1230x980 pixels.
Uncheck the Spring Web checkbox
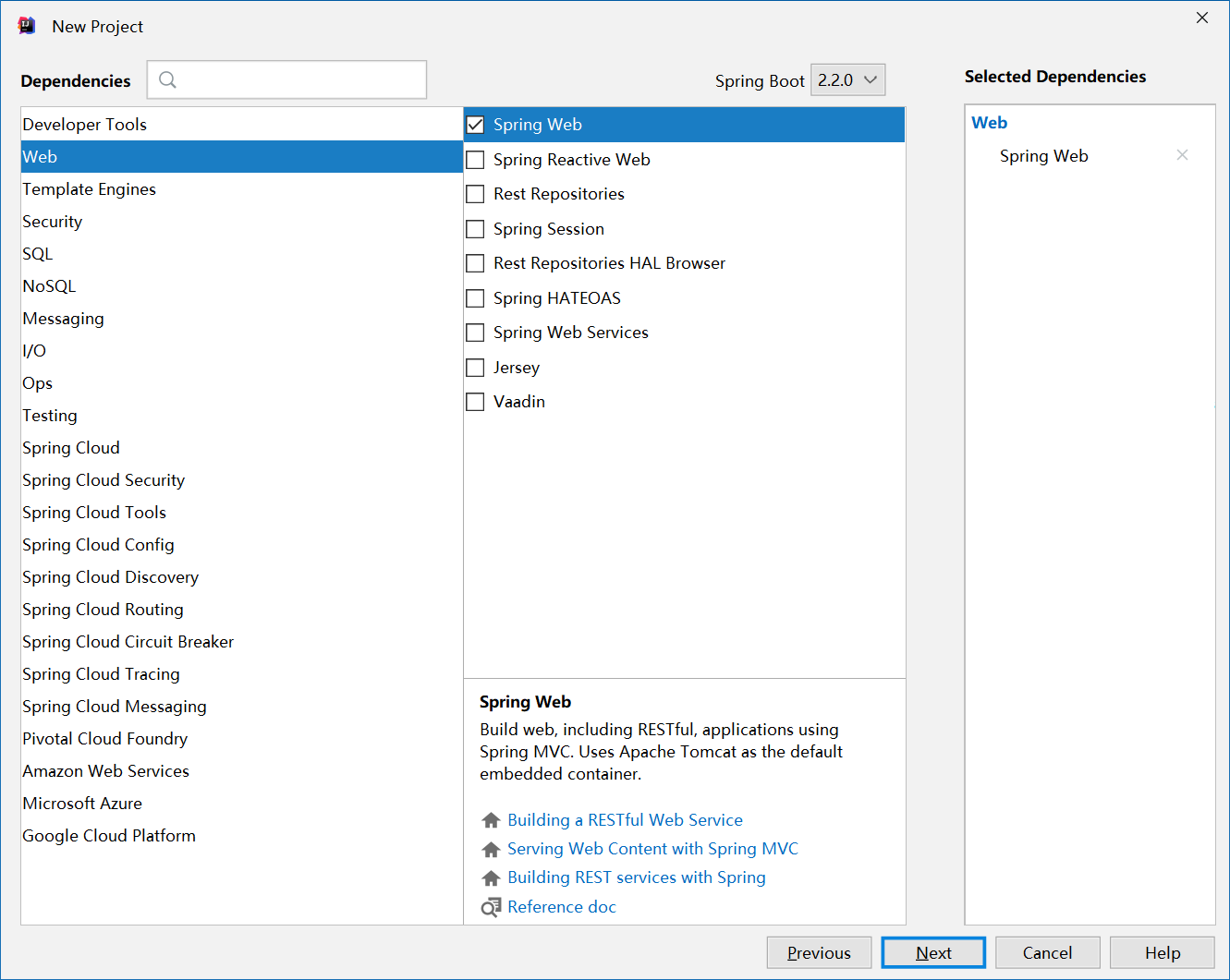475,125
